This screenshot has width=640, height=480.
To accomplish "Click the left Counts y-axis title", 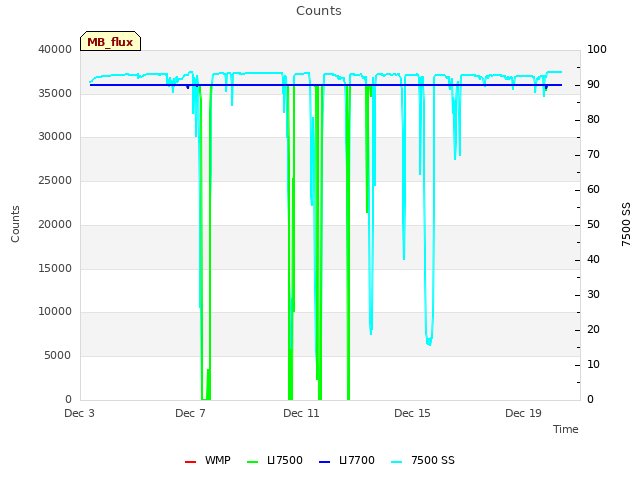I will coord(15,224).
